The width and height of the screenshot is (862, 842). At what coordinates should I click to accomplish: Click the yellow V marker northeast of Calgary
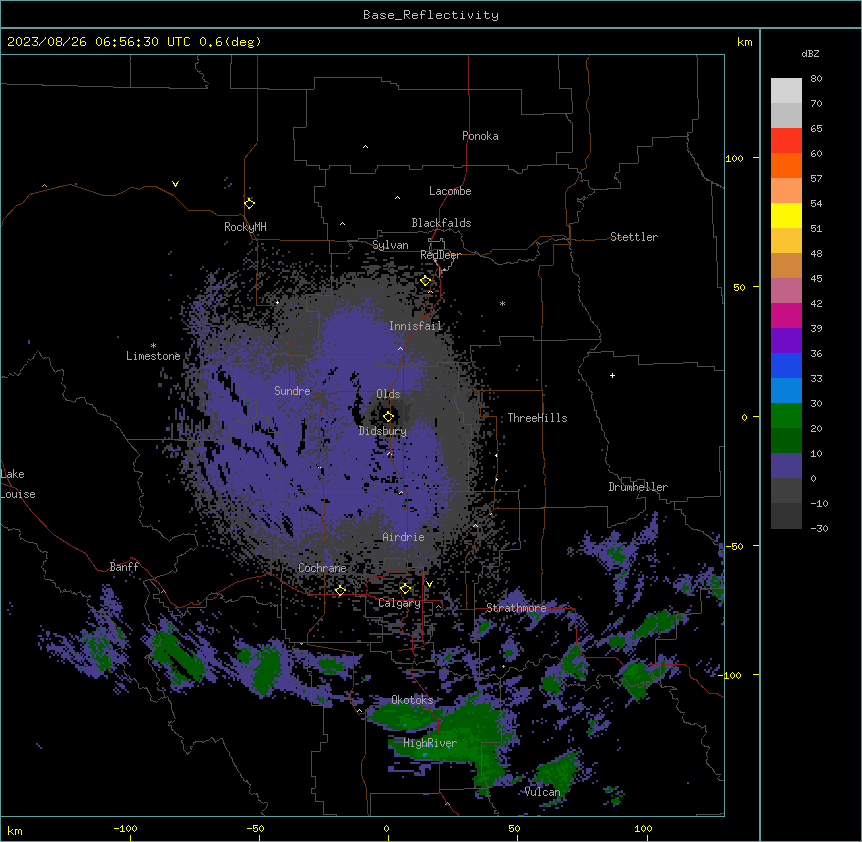[x=429, y=584]
